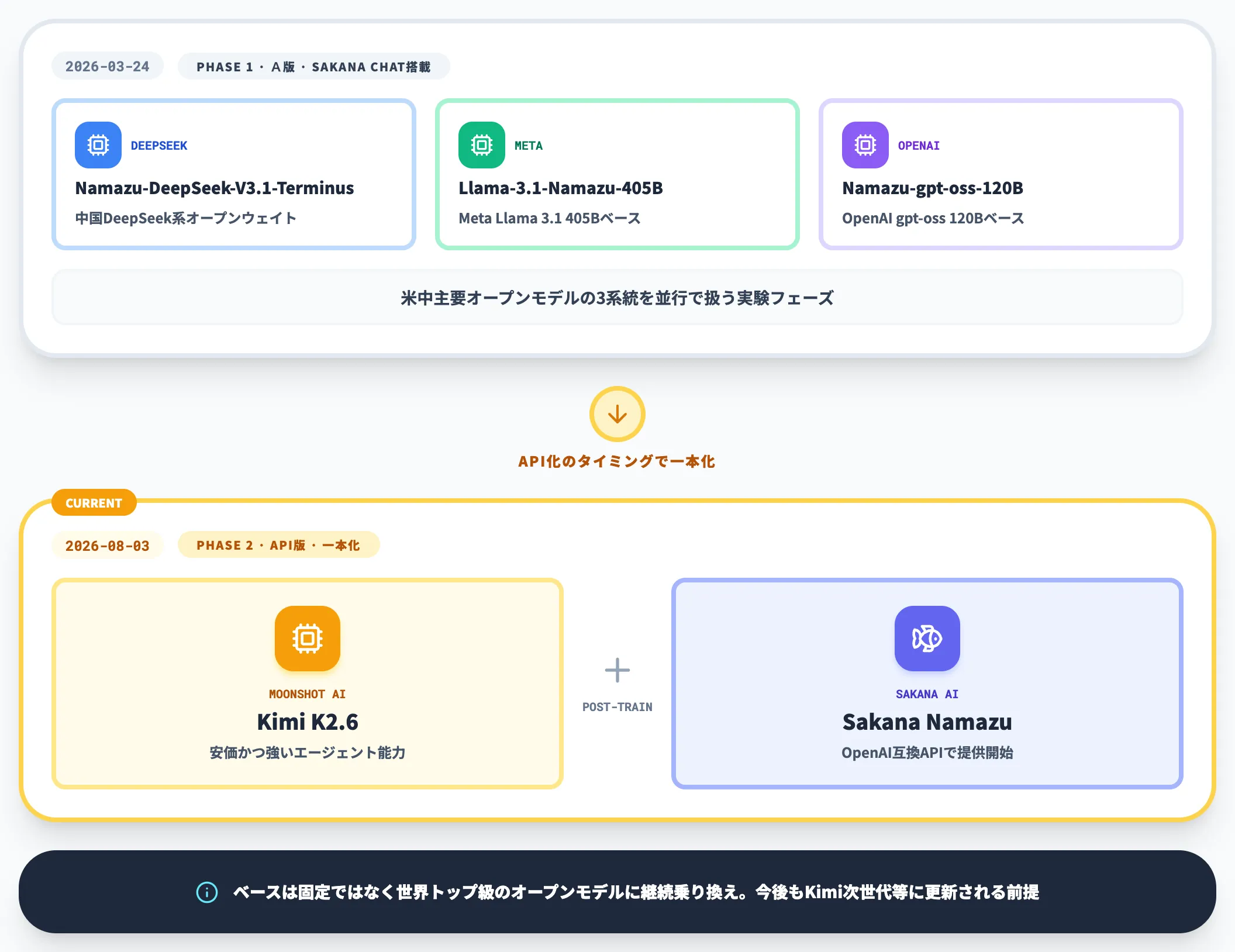Screen dimensions: 1235x952
Task: Click the POST-TRAIN label
Action: 617,707
